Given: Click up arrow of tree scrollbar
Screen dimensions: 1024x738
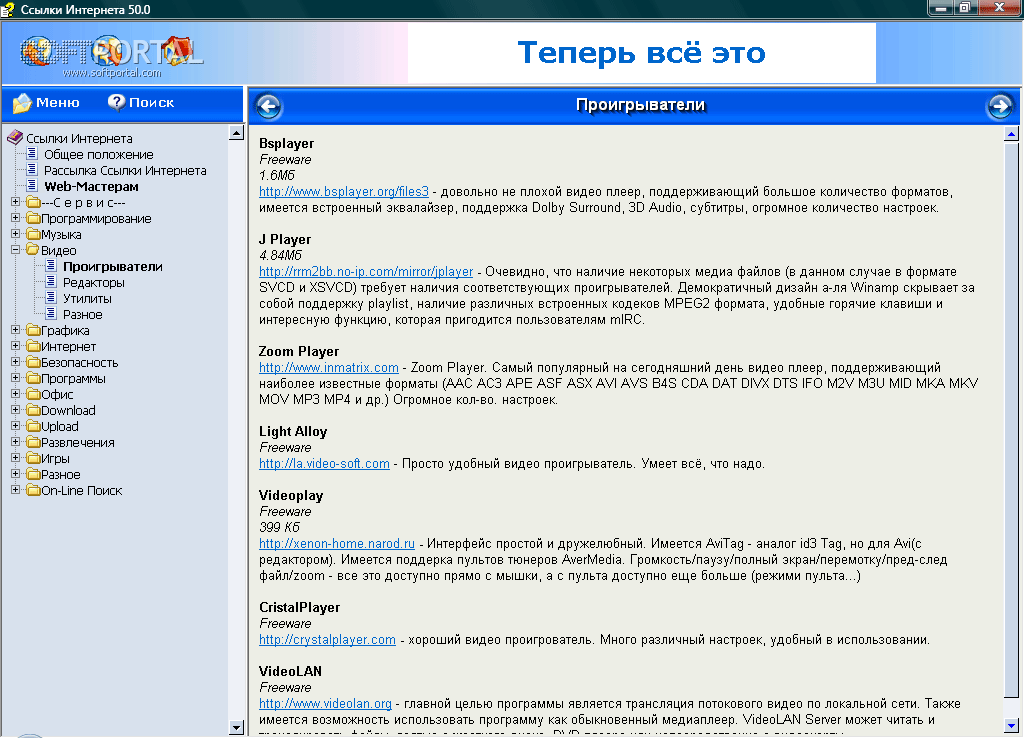Looking at the screenshot, I should click(236, 133).
